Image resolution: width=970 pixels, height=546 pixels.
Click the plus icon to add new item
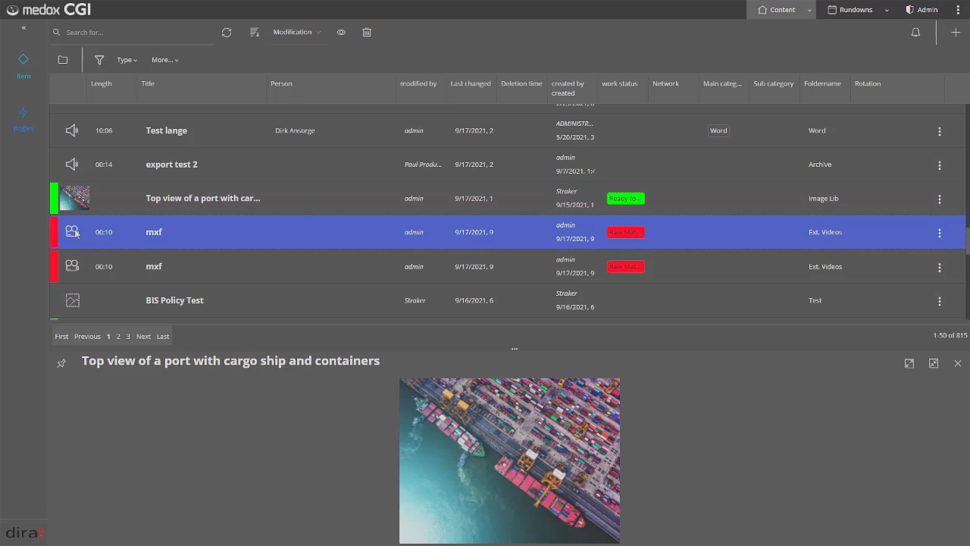click(955, 32)
